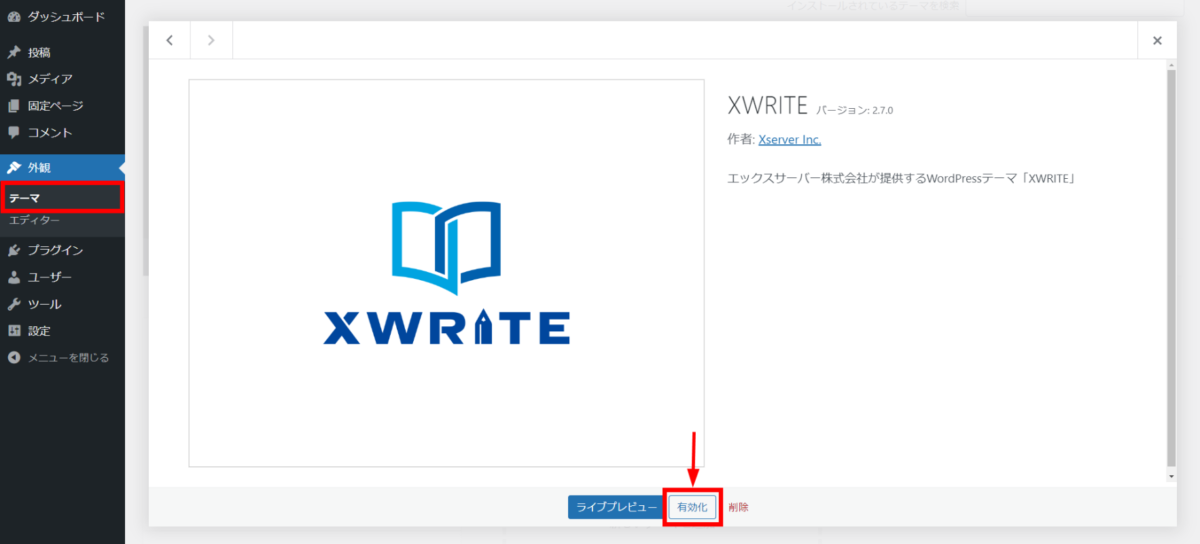Click the plug icon beside プラグイン
1200x544 pixels.
pos(14,250)
